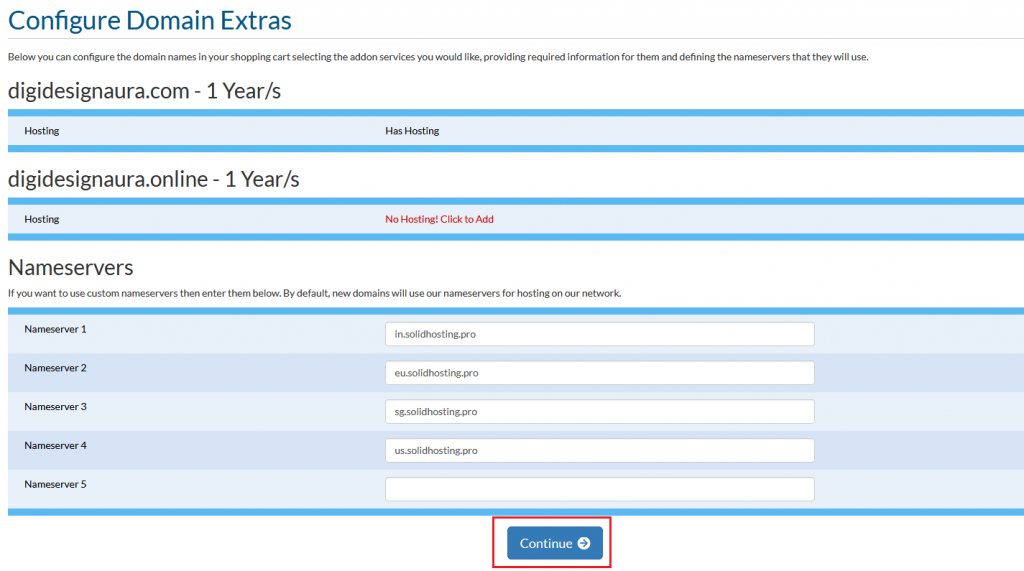Select the empty Nameserver 5 input field

(600, 489)
